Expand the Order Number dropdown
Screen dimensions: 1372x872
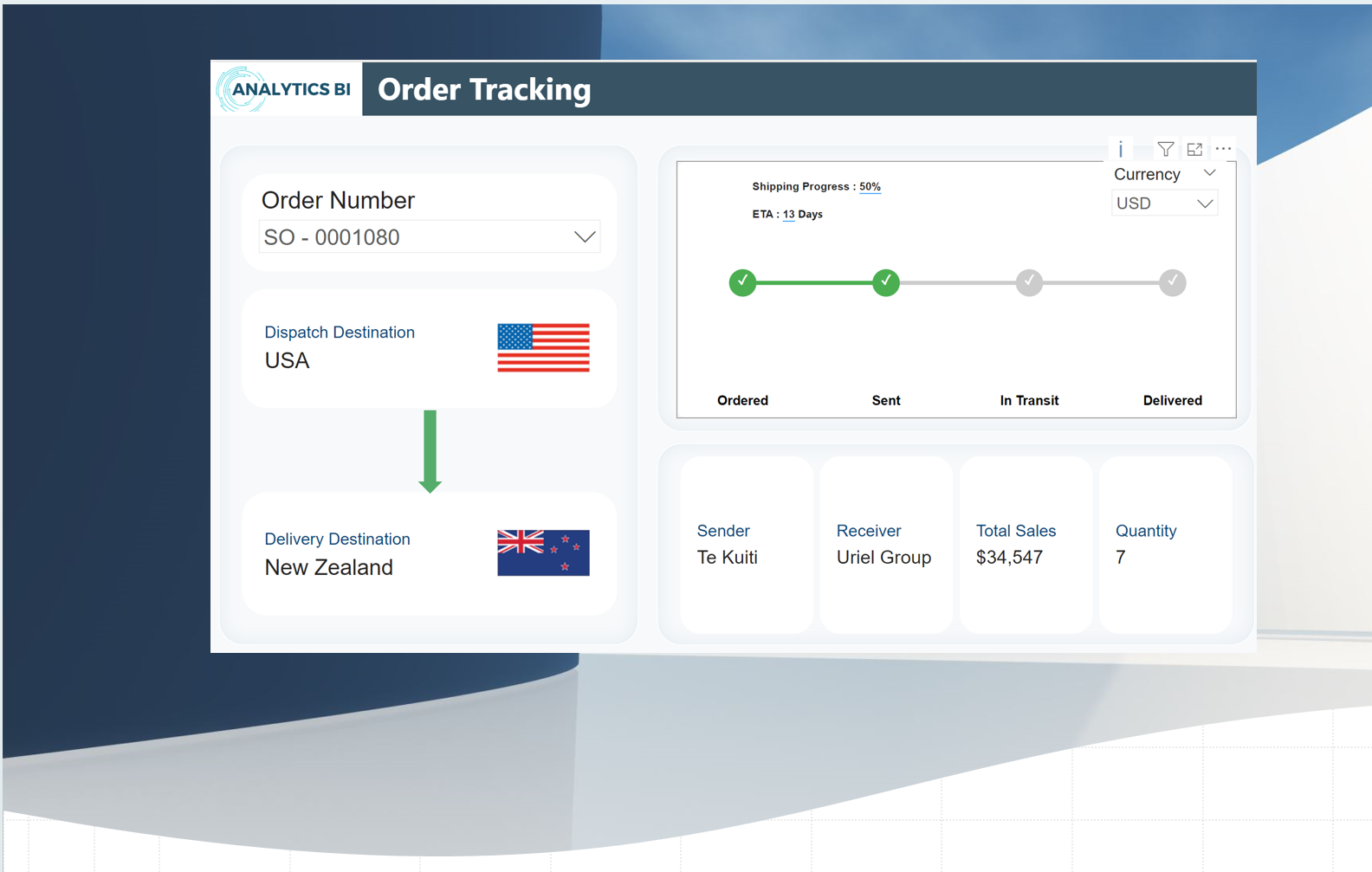(585, 237)
